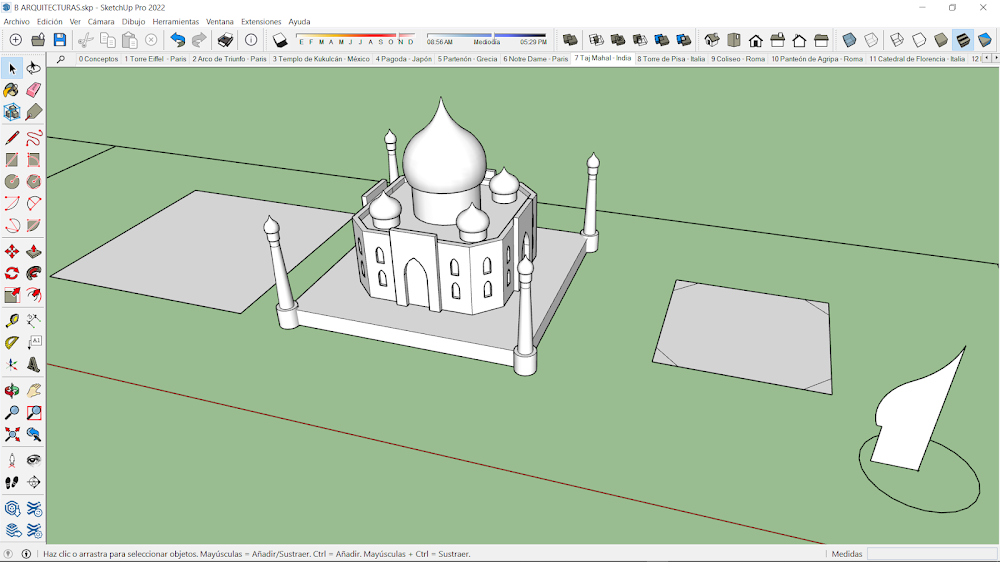Viewport: 1000px width, 562px height.
Task: Activate the Move tool
Action: (12, 251)
